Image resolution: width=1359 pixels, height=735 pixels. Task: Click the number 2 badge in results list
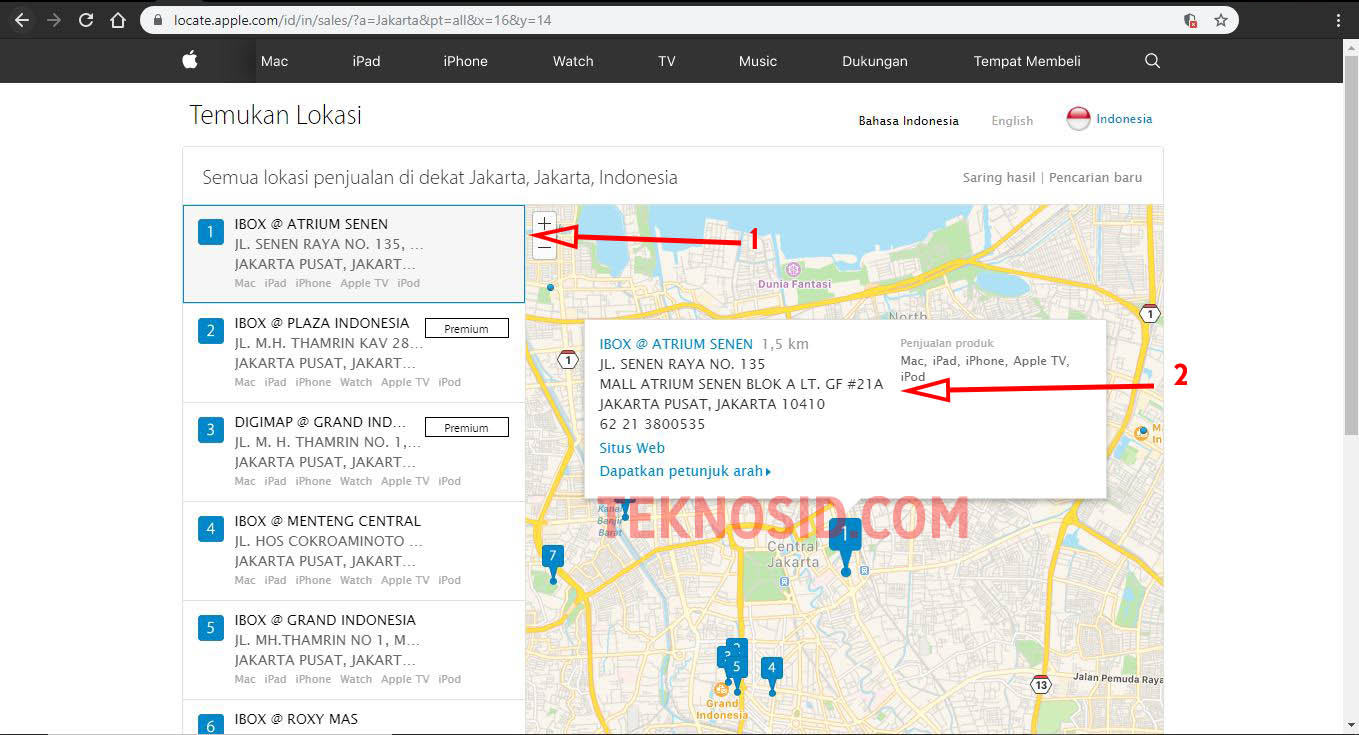point(210,332)
